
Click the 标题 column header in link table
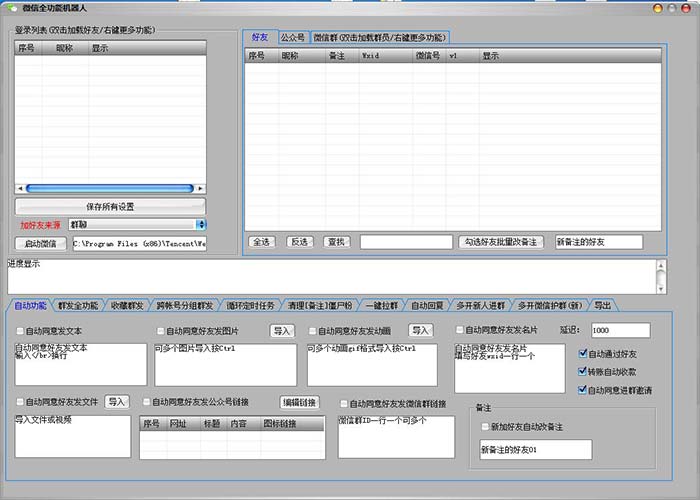[x=213, y=424]
